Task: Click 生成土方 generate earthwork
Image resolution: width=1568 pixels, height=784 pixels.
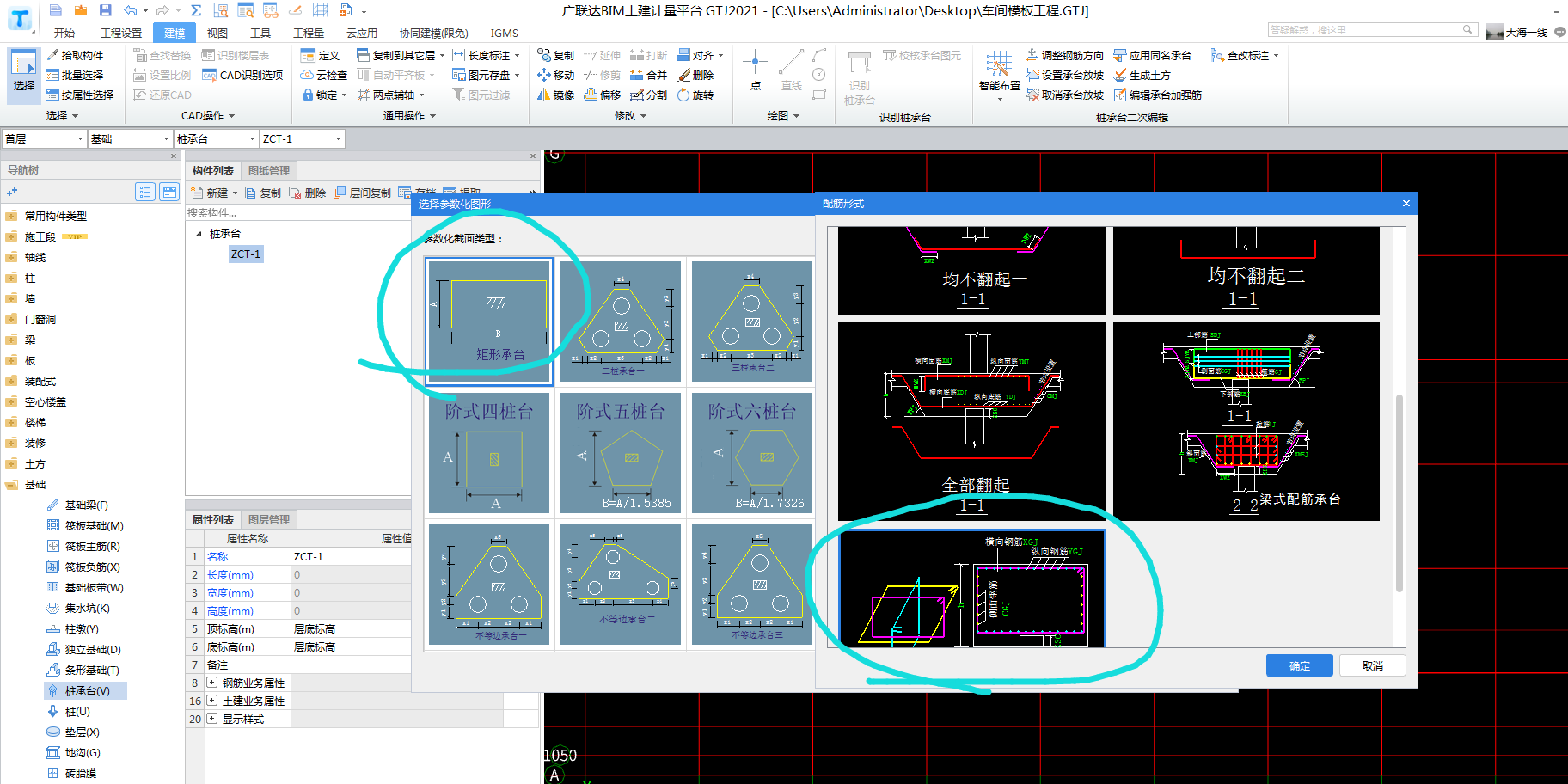Action: [x=1142, y=75]
